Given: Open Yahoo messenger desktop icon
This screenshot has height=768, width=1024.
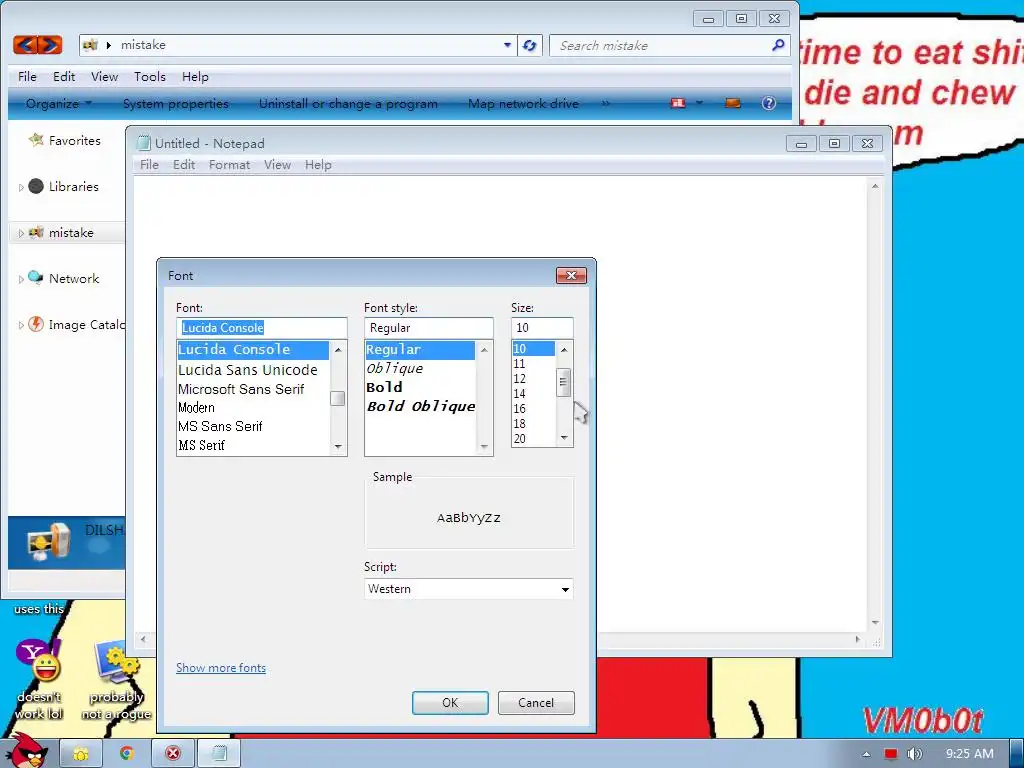Looking at the screenshot, I should tap(39, 660).
